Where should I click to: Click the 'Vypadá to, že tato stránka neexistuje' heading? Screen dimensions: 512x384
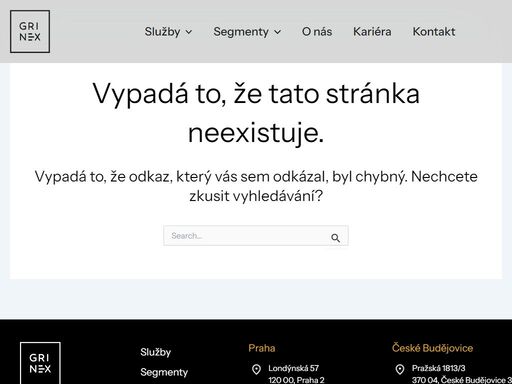point(256,113)
